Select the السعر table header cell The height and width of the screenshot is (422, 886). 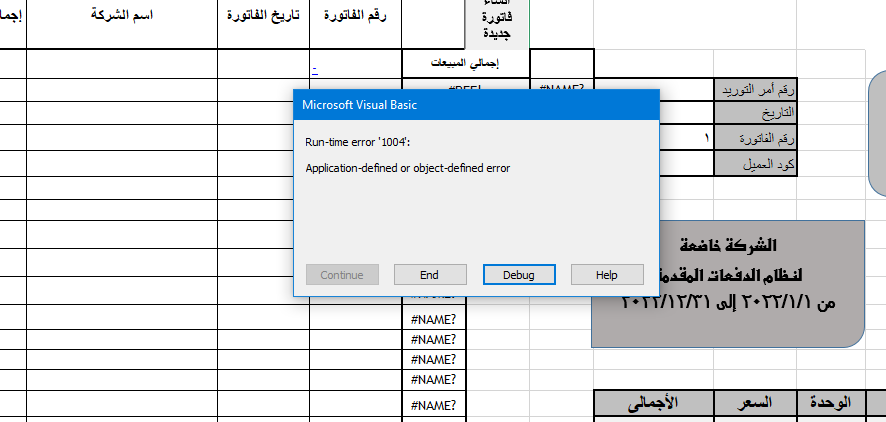(755, 403)
